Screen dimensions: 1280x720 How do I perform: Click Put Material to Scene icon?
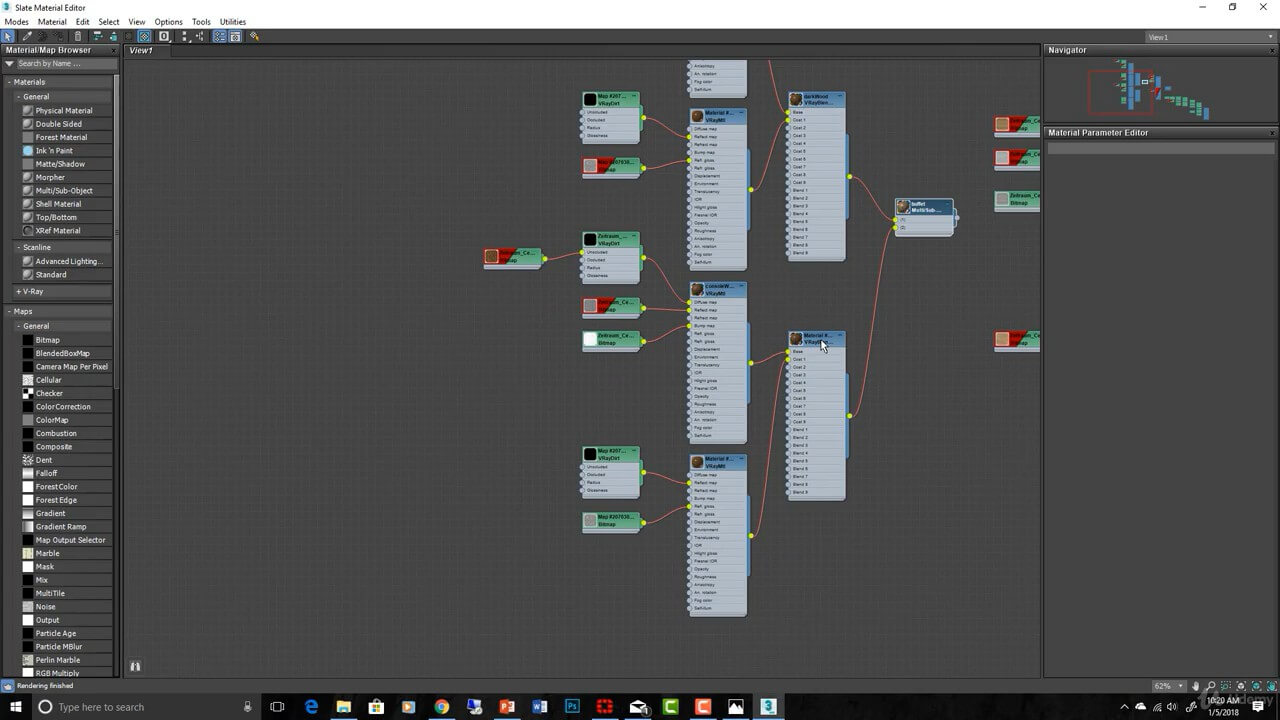point(43,36)
